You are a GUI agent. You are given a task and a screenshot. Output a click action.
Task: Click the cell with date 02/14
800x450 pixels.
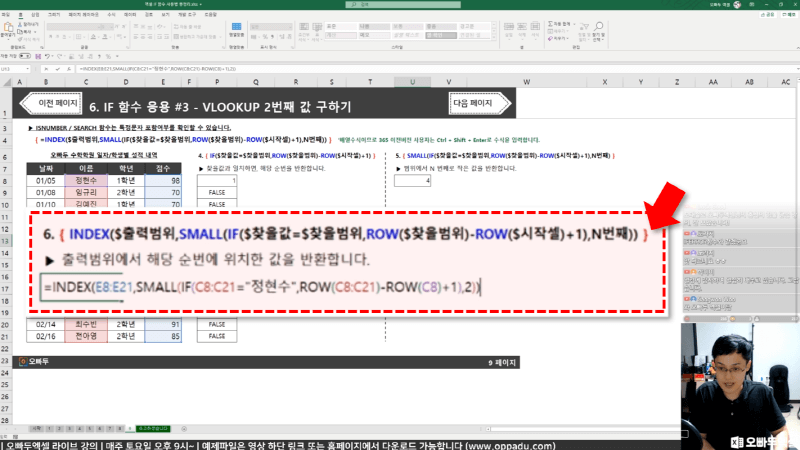[45, 324]
